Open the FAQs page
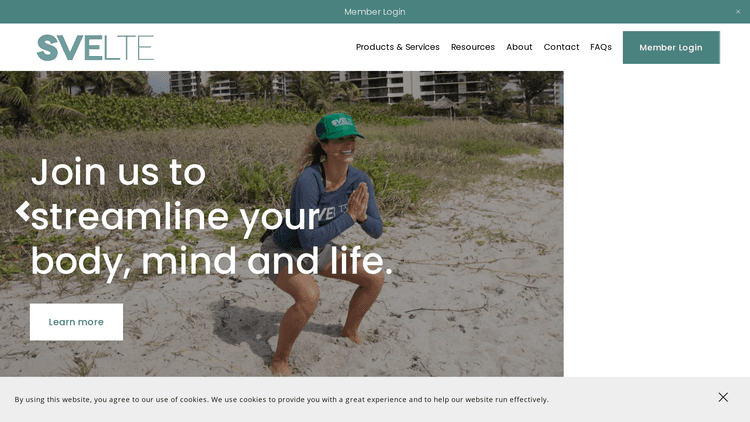The height and width of the screenshot is (422, 750). coord(601,47)
